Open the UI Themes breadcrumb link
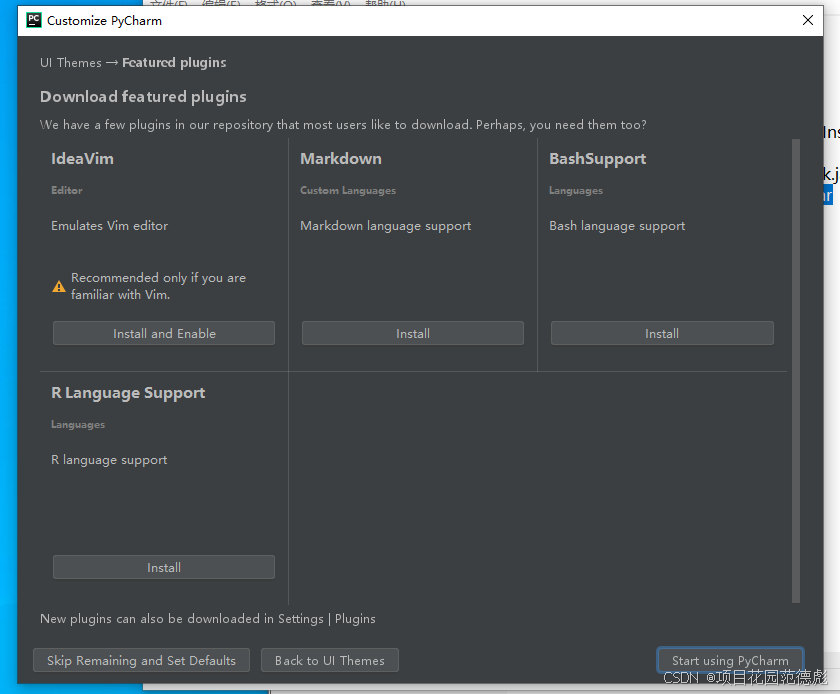 tap(70, 62)
